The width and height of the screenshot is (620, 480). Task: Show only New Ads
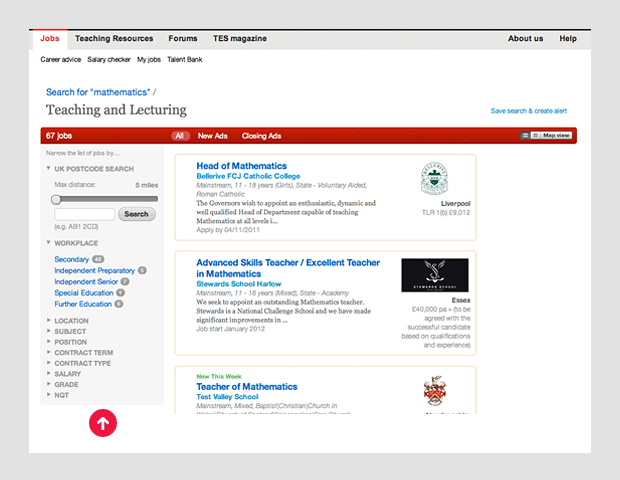(x=212, y=136)
